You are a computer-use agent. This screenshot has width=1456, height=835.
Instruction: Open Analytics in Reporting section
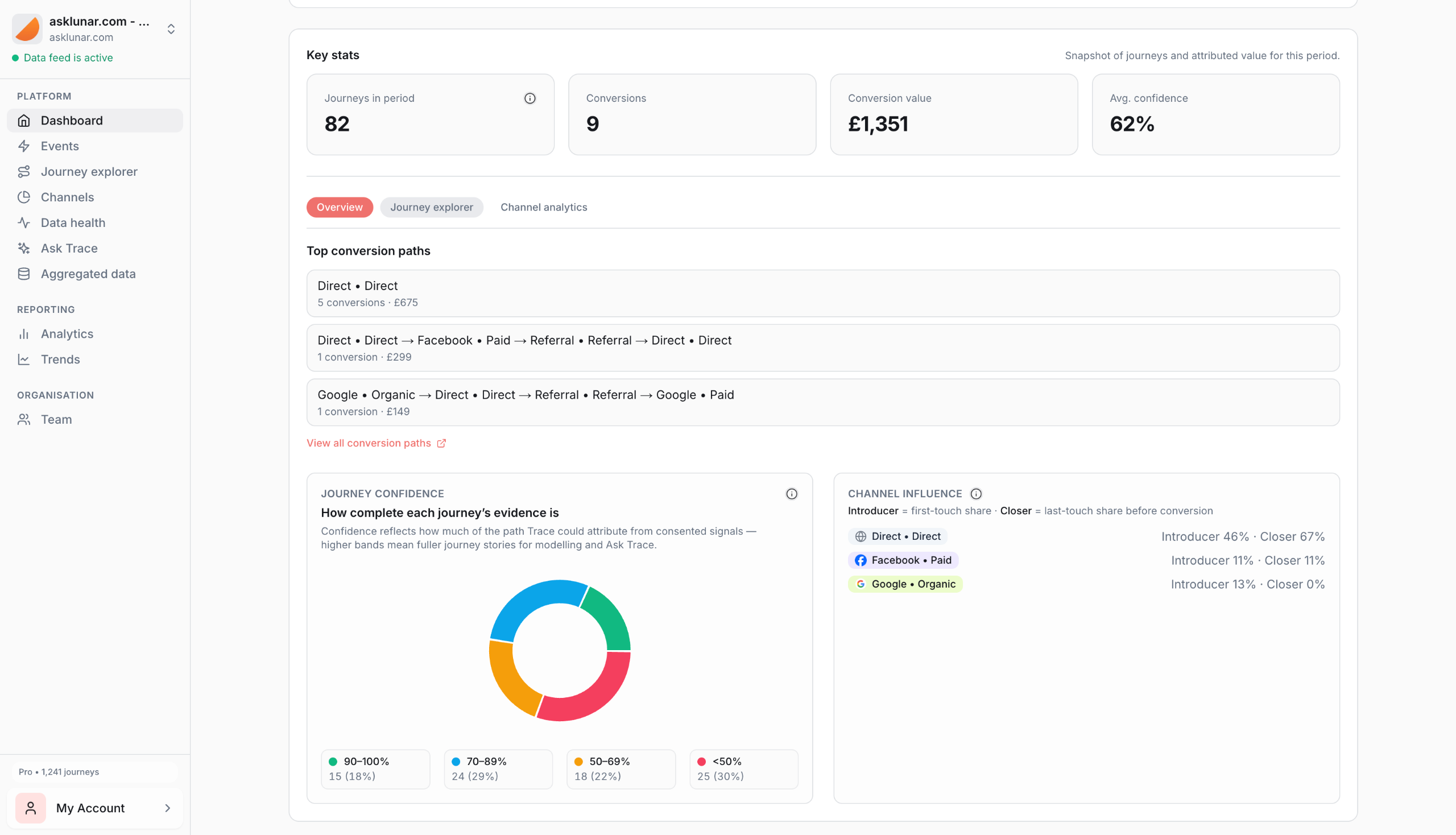pyautogui.click(x=67, y=334)
